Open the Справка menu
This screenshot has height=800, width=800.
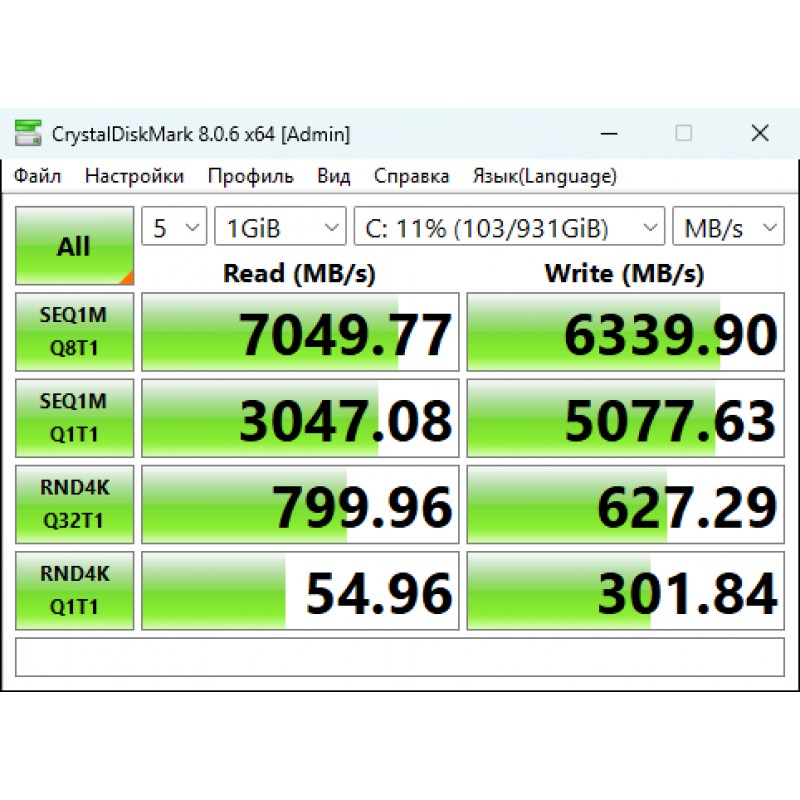click(411, 177)
